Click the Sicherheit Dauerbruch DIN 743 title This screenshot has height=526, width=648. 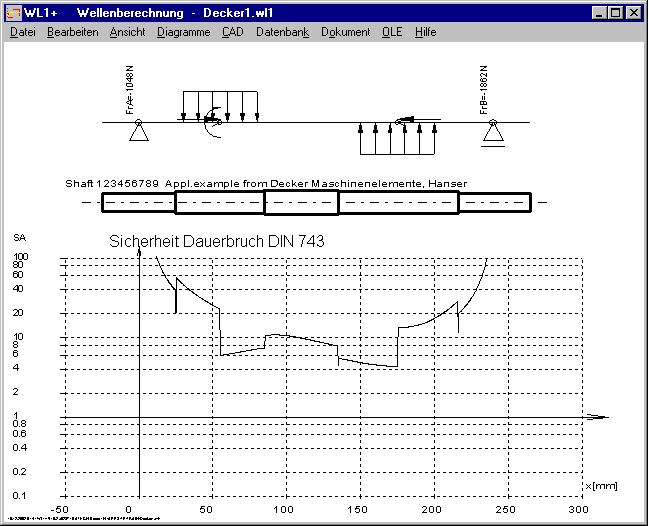(x=216, y=241)
